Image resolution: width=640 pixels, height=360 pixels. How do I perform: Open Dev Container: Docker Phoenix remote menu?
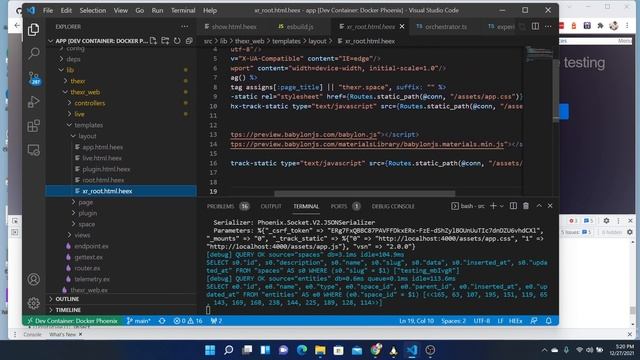coord(72,321)
